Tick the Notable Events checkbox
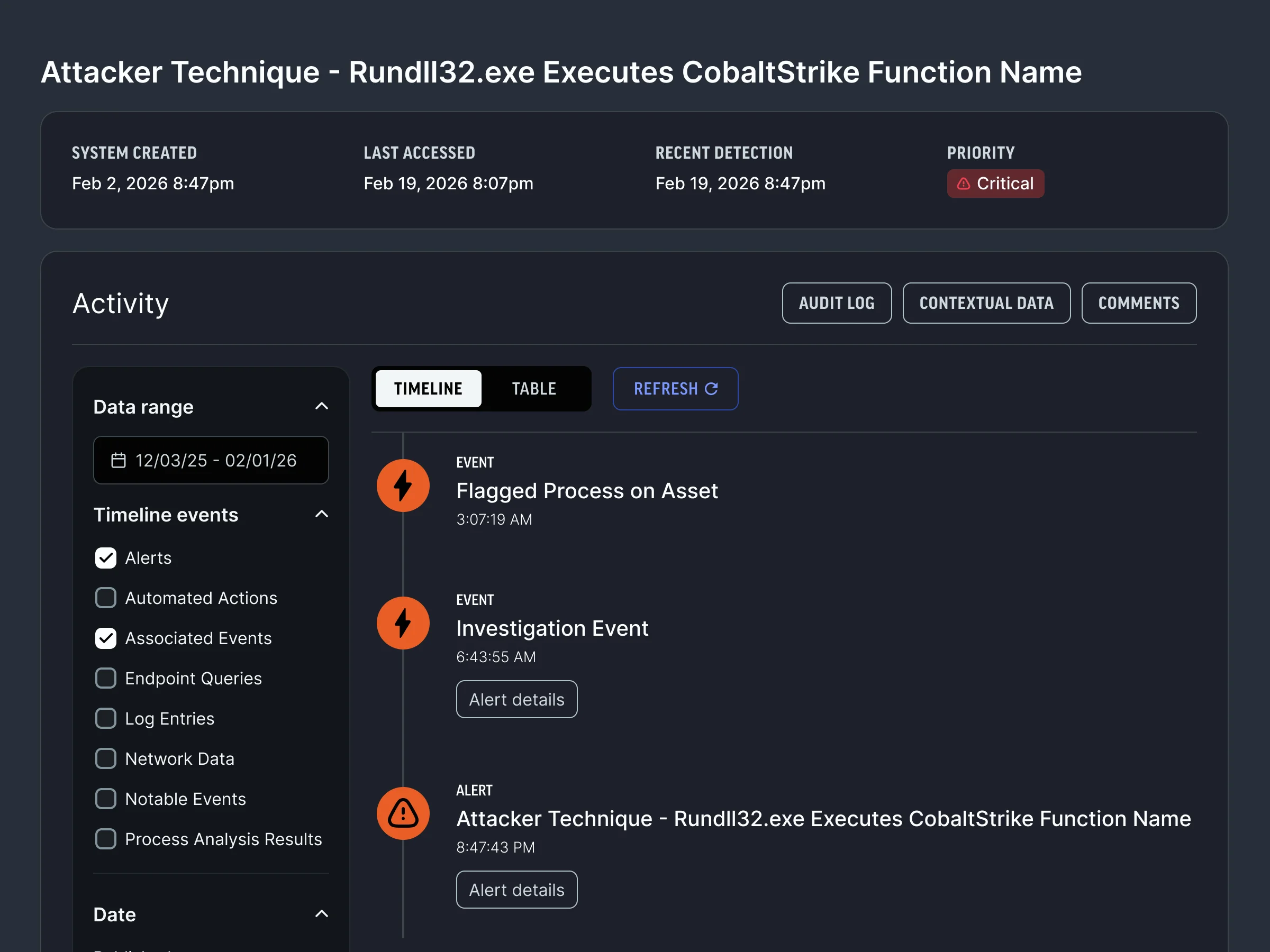 pyautogui.click(x=106, y=799)
